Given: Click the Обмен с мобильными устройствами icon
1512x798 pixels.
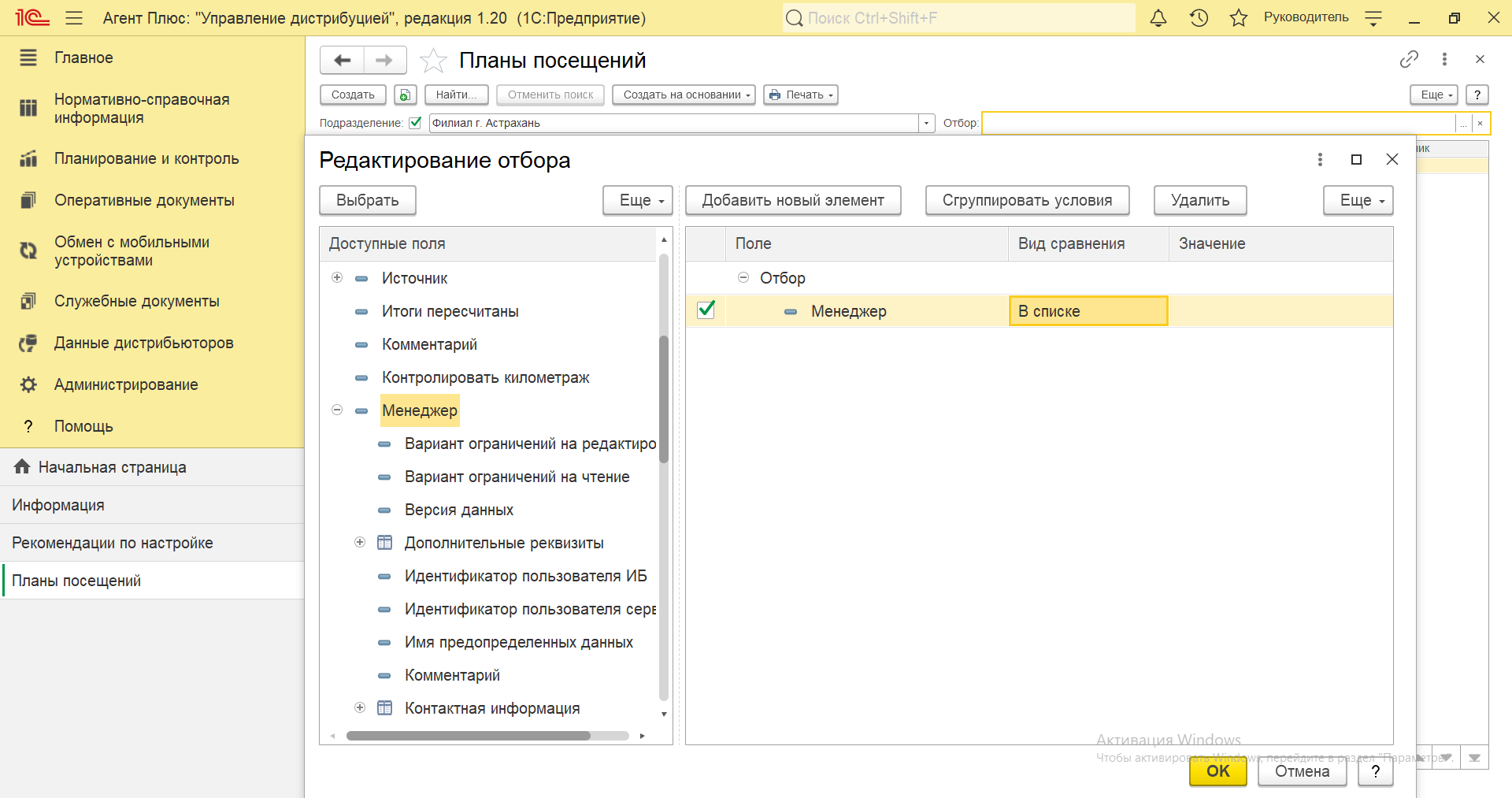Looking at the screenshot, I should click(x=28, y=251).
